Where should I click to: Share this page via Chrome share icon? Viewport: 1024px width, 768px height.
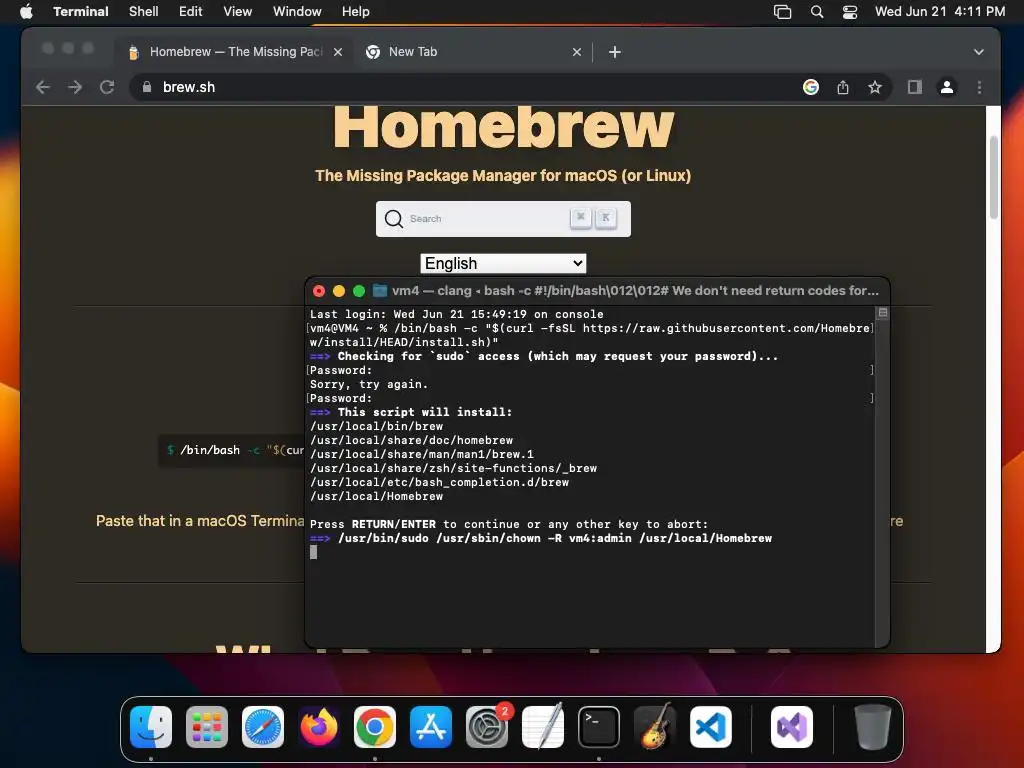pos(843,87)
